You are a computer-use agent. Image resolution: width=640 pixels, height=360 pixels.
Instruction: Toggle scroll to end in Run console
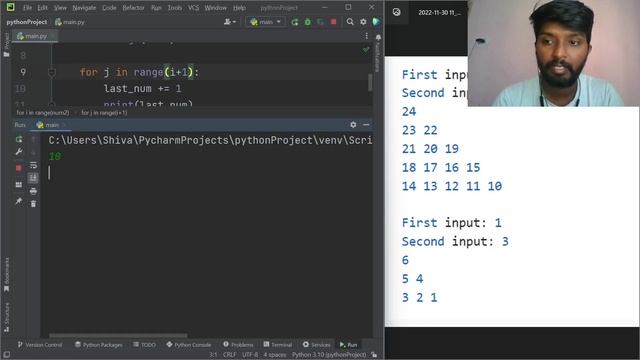pyautogui.click(x=33, y=178)
